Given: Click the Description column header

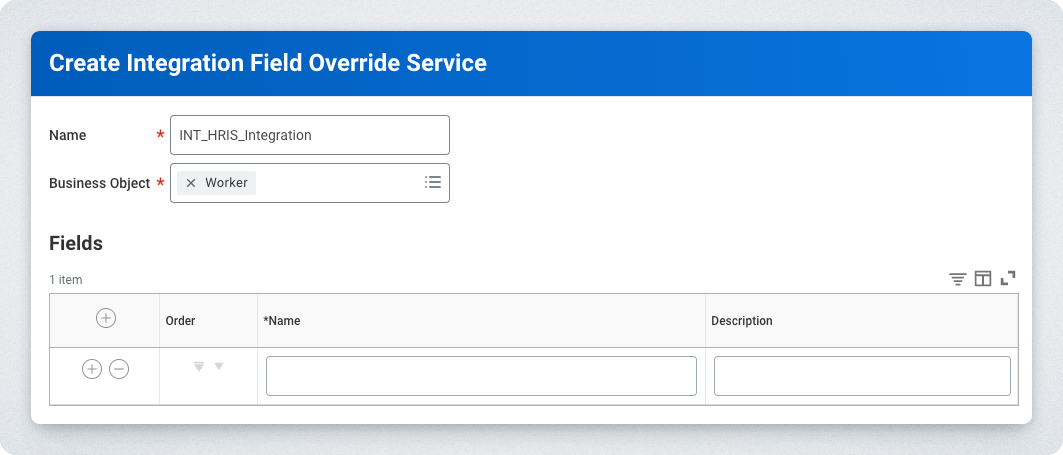Looking at the screenshot, I should coord(741,321).
